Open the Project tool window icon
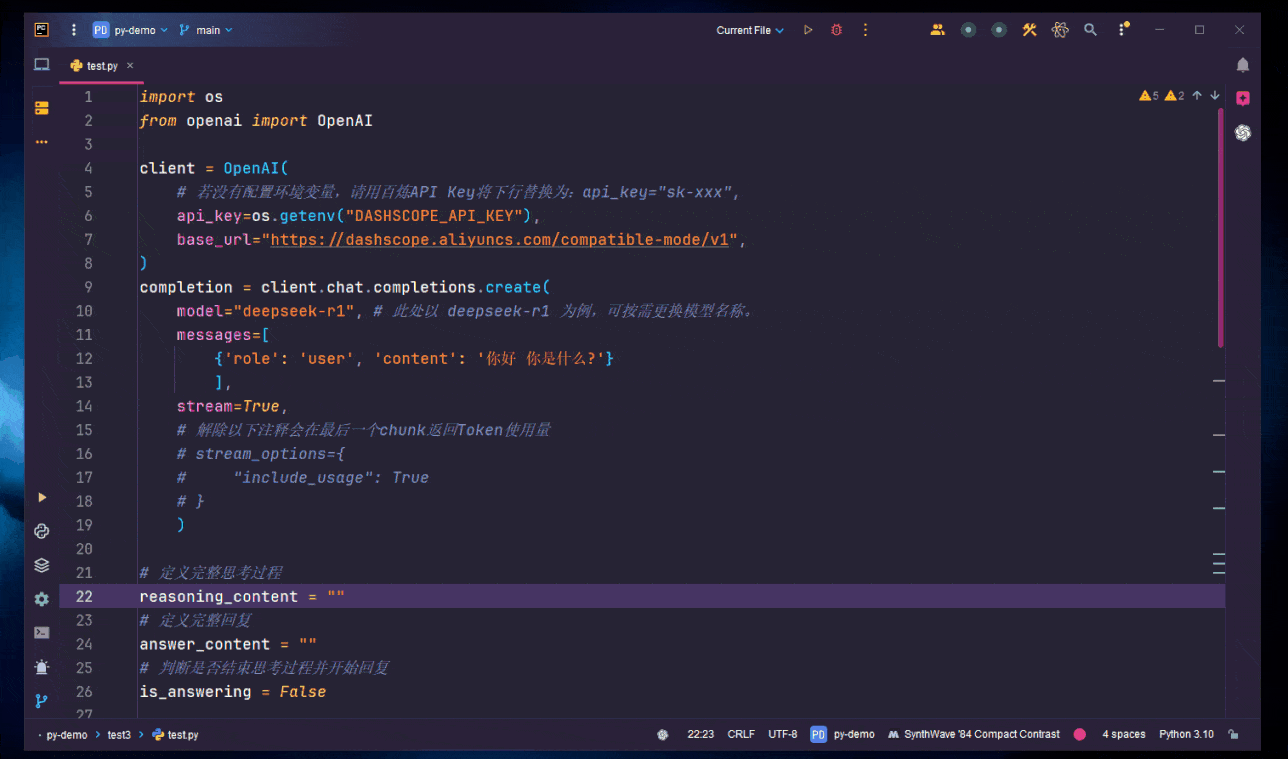This screenshot has height=759, width=1288. click(x=42, y=65)
